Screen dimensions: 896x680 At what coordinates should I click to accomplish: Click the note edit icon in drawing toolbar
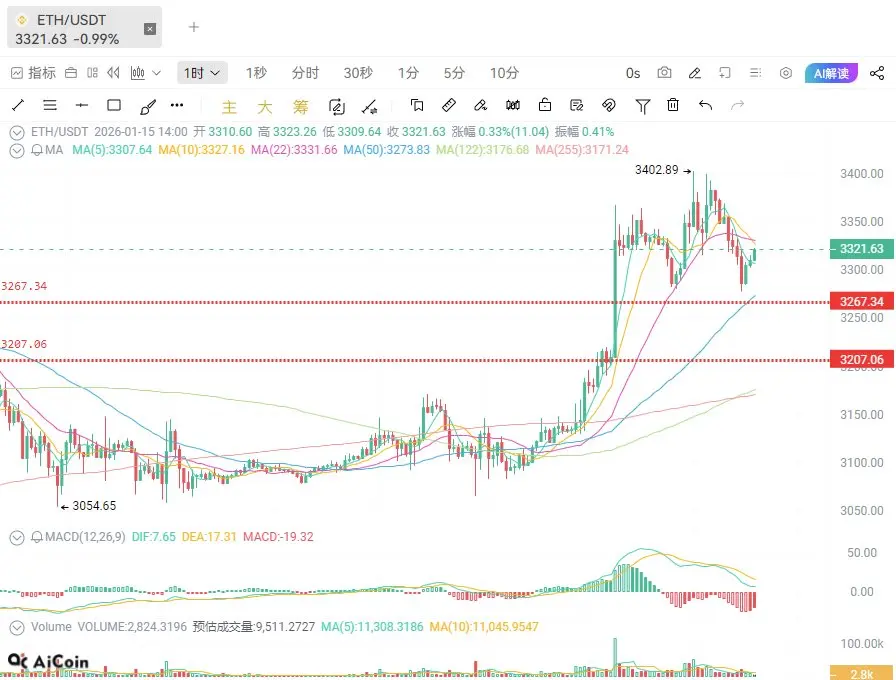click(x=577, y=105)
